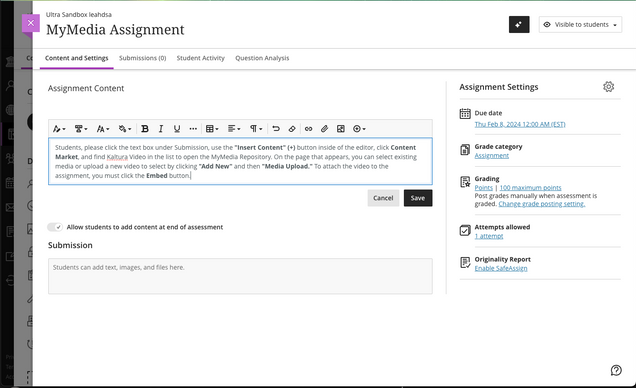Click the Grading icon

[465, 182]
